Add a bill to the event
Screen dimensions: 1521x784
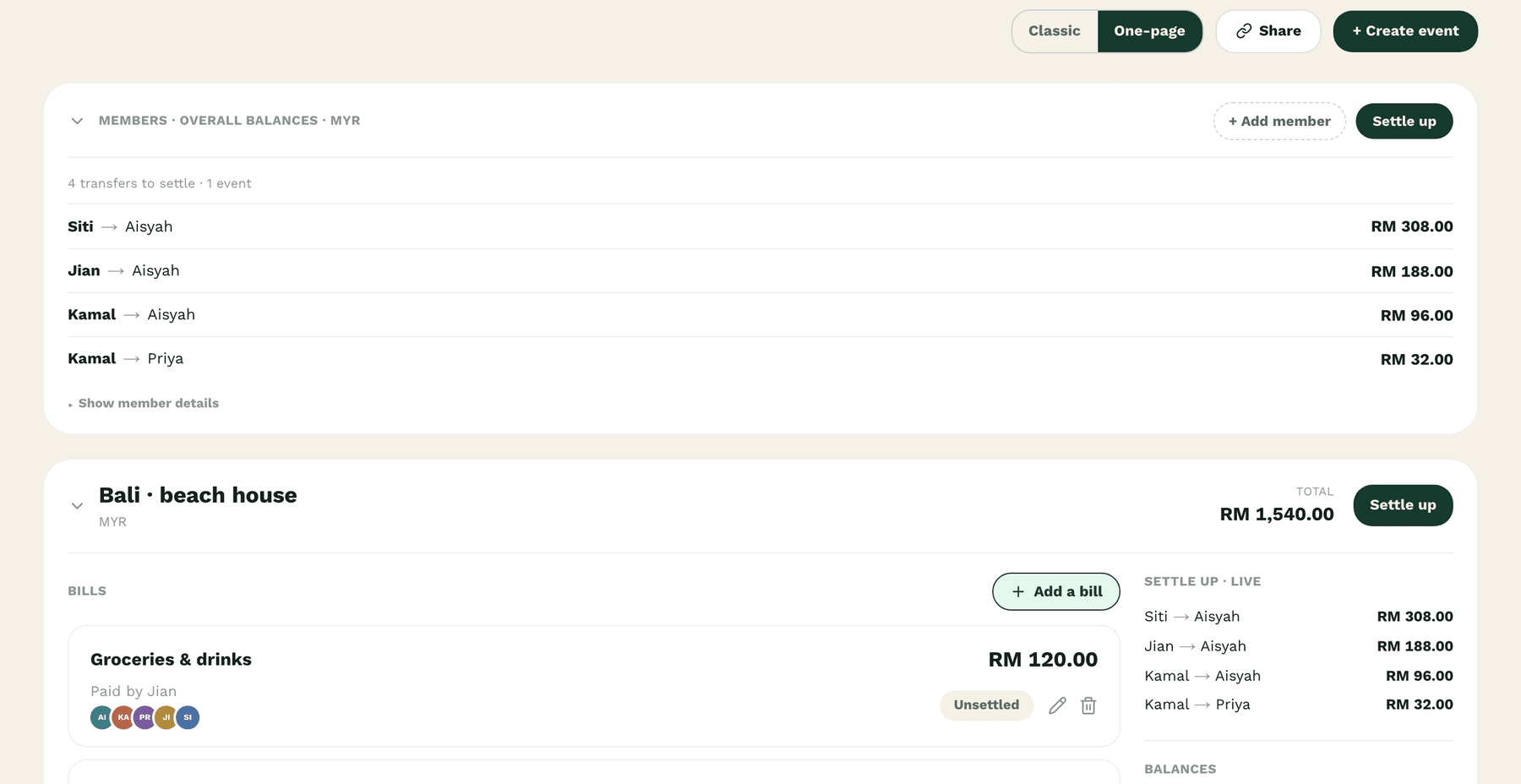click(x=1056, y=591)
